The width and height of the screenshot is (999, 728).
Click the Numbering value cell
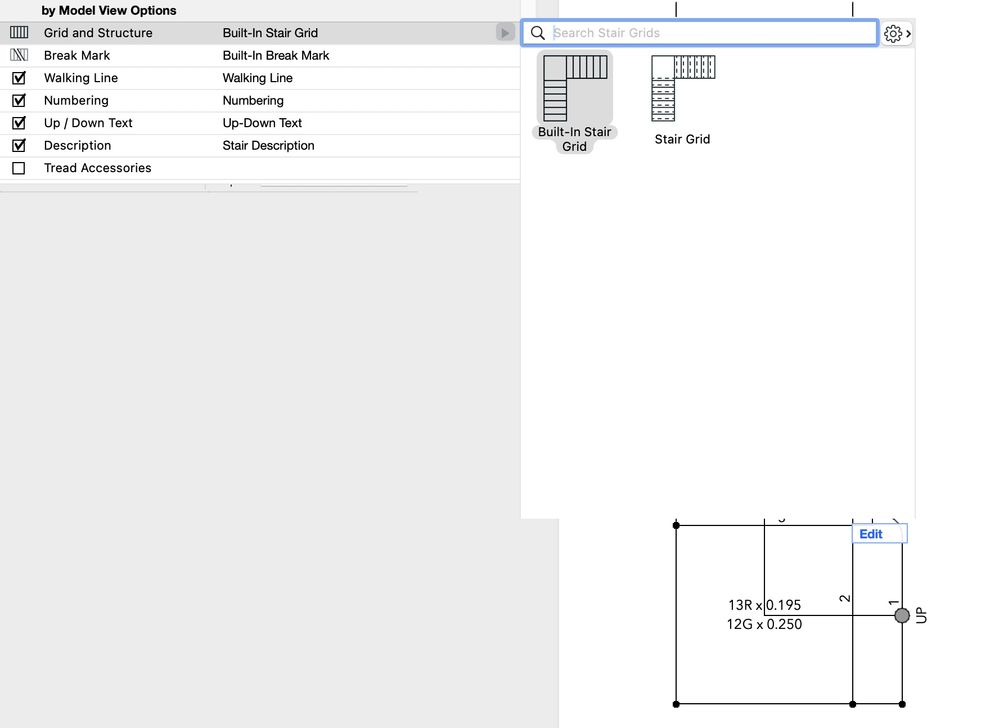tap(253, 100)
